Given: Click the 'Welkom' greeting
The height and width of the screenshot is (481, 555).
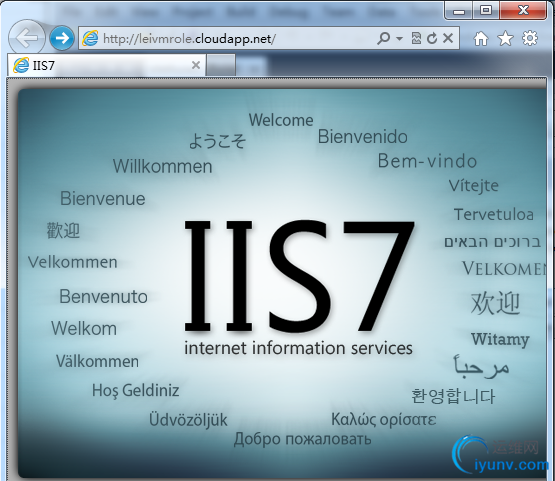Looking at the screenshot, I should click(84, 328).
